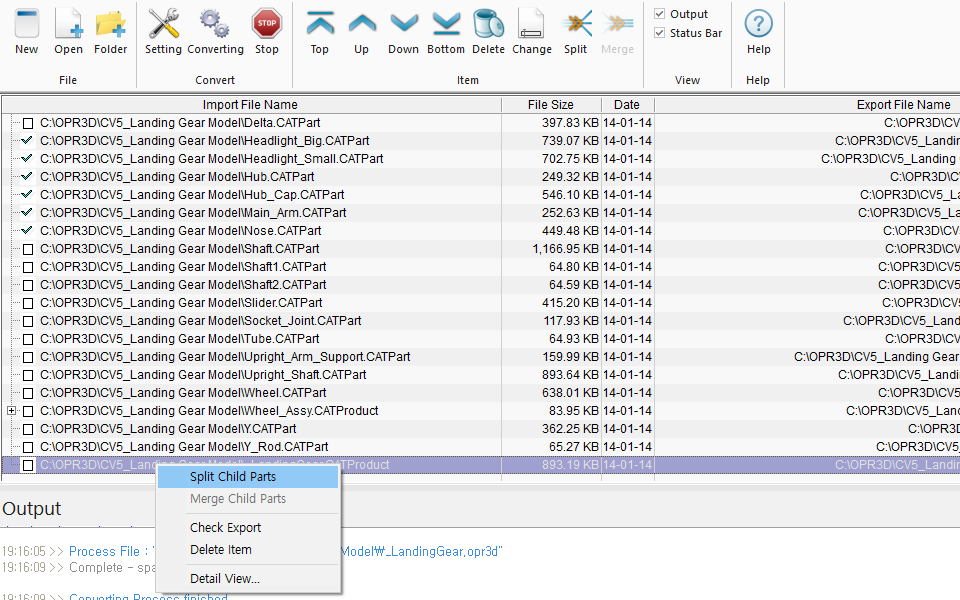Start conversion with the Converting icon
Viewport: 960px width, 600px height.
215,24
